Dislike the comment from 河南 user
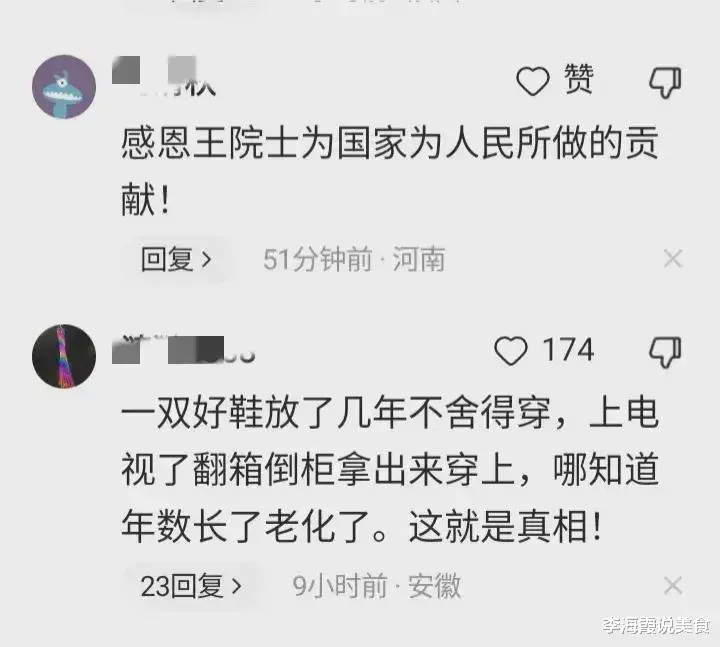This screenshot has width=720, height=647. coord(664,83)
